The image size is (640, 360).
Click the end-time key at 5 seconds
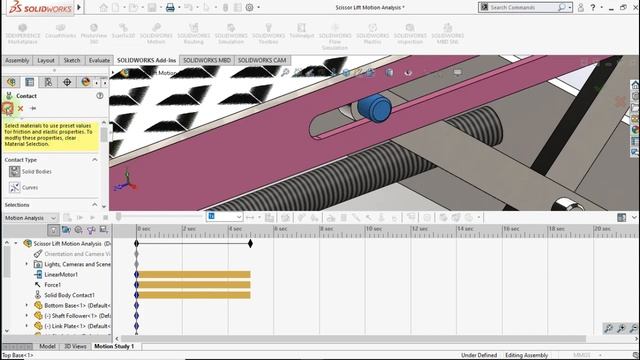[250, 243]
